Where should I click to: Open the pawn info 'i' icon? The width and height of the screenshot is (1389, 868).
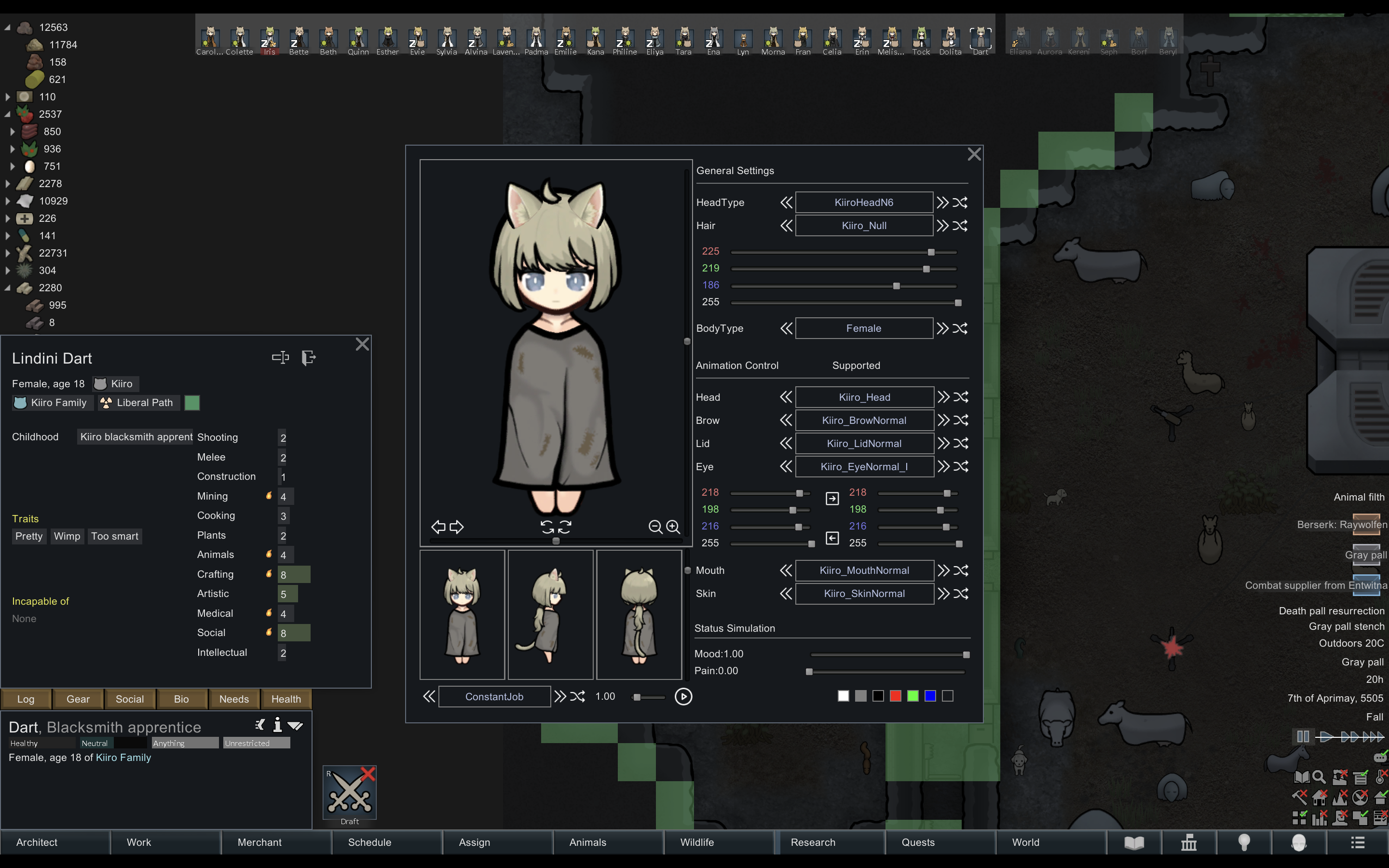tap(277, 725)
